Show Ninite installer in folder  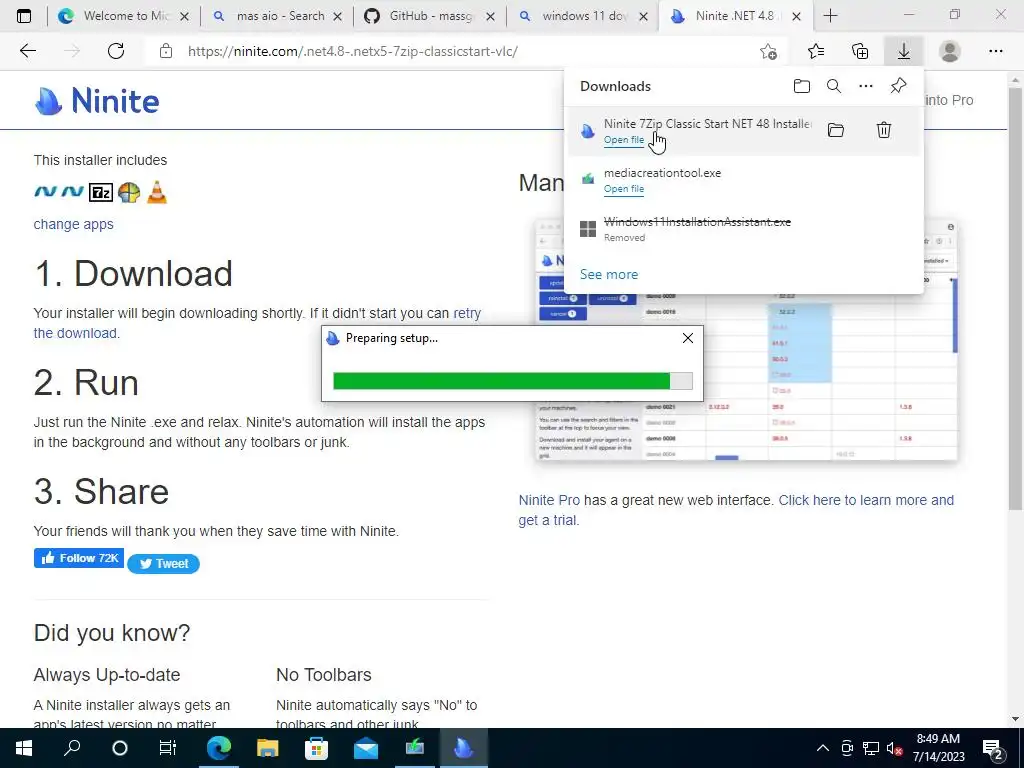click(836, 130)
